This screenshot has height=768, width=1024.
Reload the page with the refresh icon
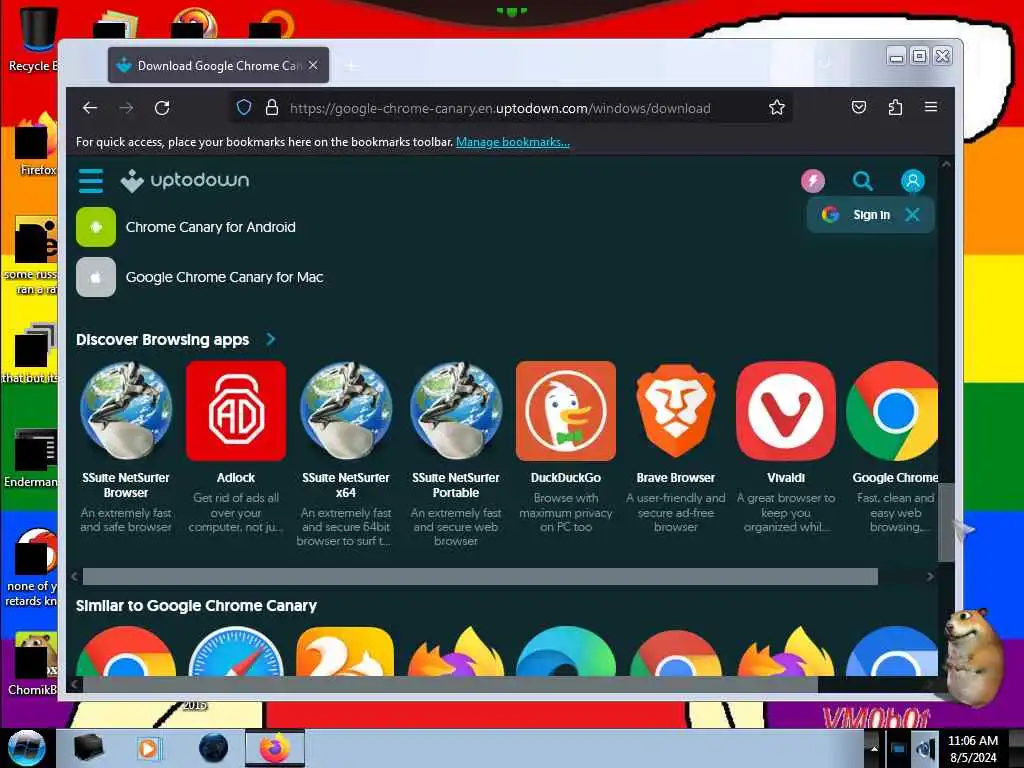tap(162, 108)
